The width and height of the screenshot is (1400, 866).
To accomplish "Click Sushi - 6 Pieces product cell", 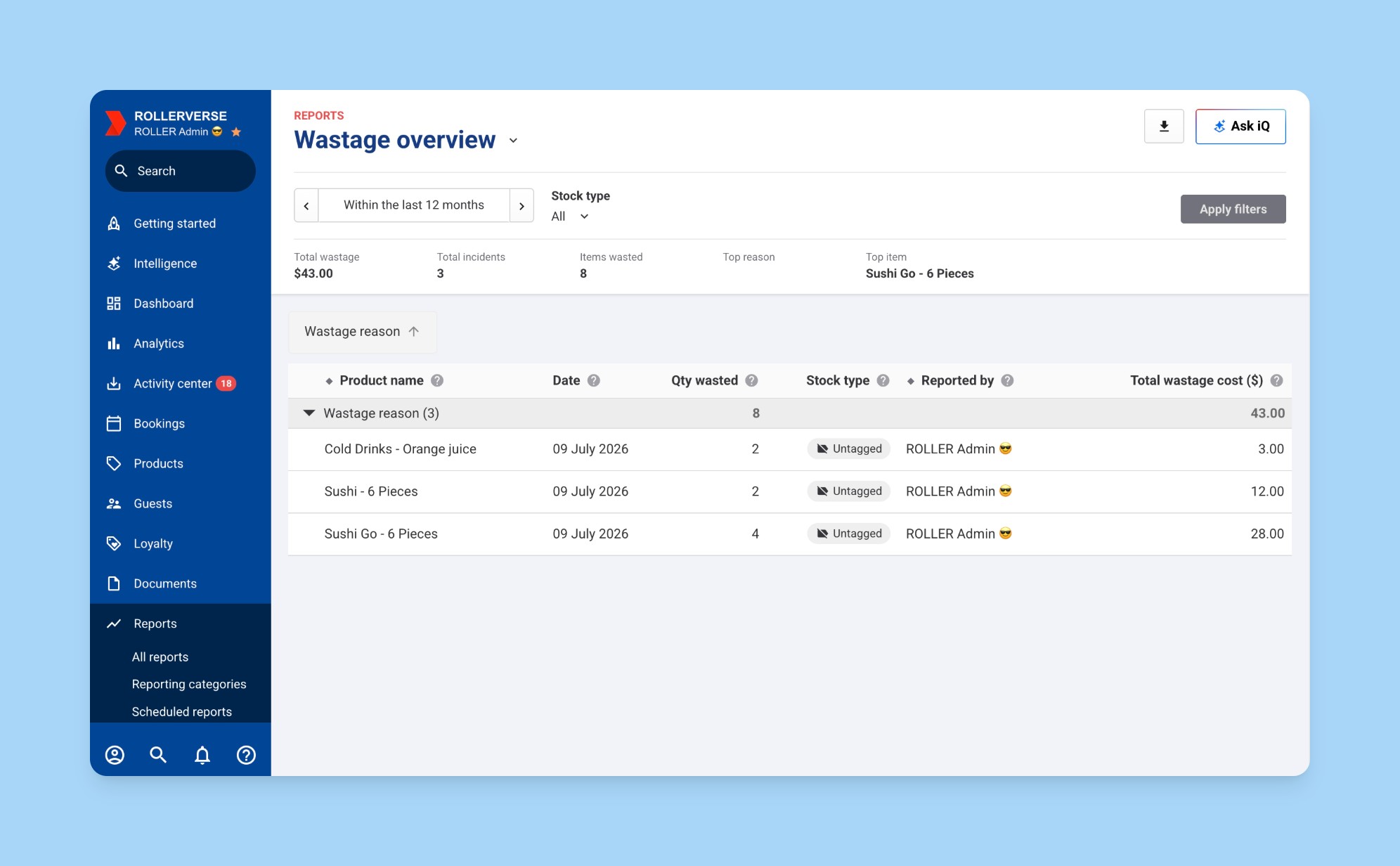I will click(371, 491).
